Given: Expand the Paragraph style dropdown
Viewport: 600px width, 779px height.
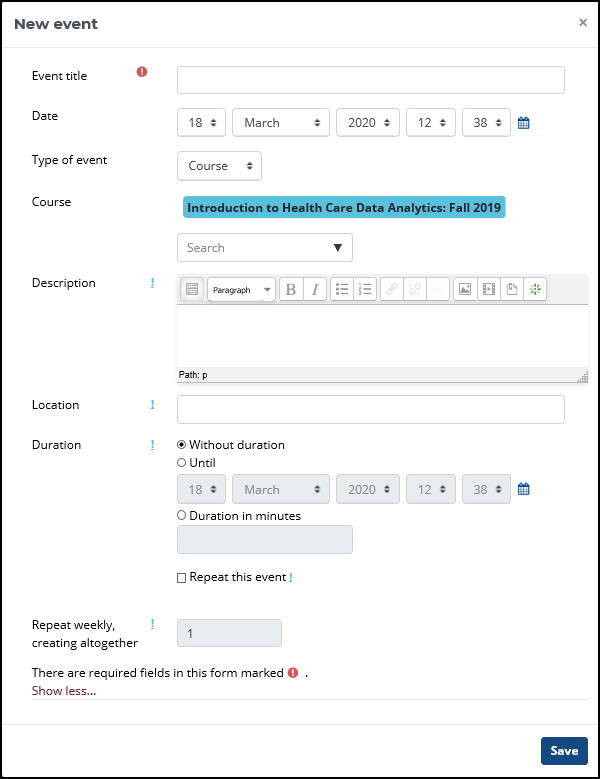Looking at the screenshot, I should (x=241, y=290).
